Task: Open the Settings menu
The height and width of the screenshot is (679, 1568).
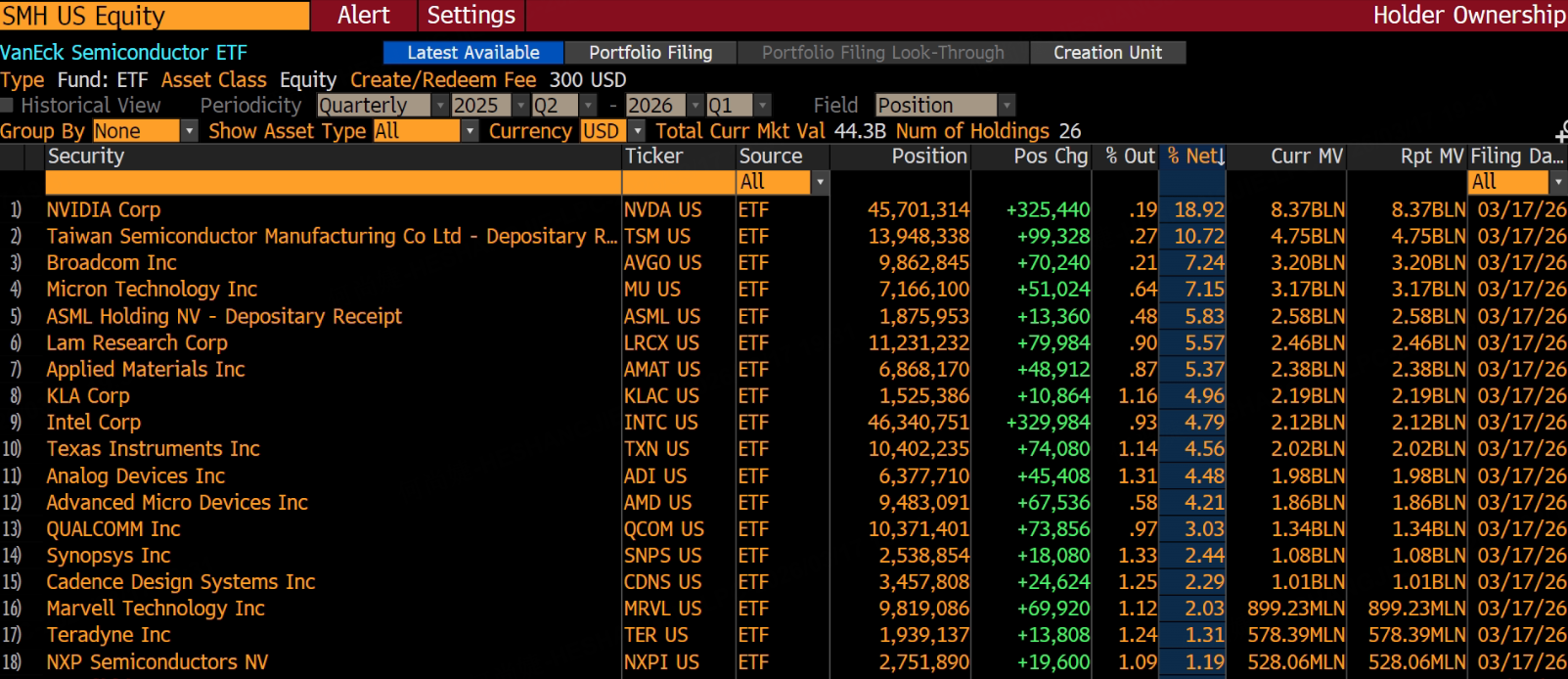Action: (470, 16)
